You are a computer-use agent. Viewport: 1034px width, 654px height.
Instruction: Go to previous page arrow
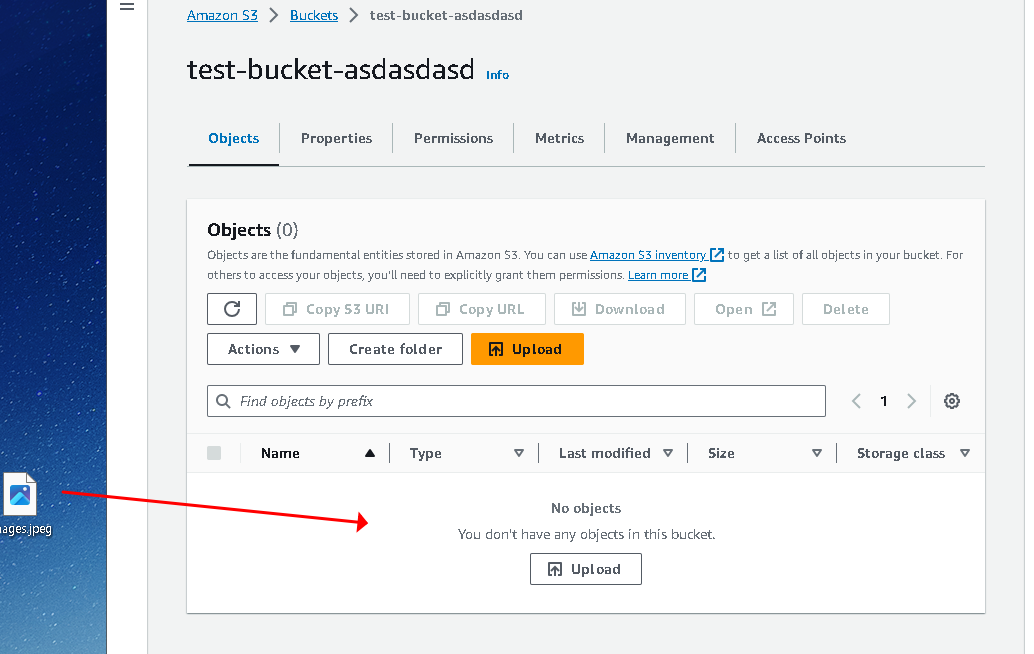click(x=856, y=401)
